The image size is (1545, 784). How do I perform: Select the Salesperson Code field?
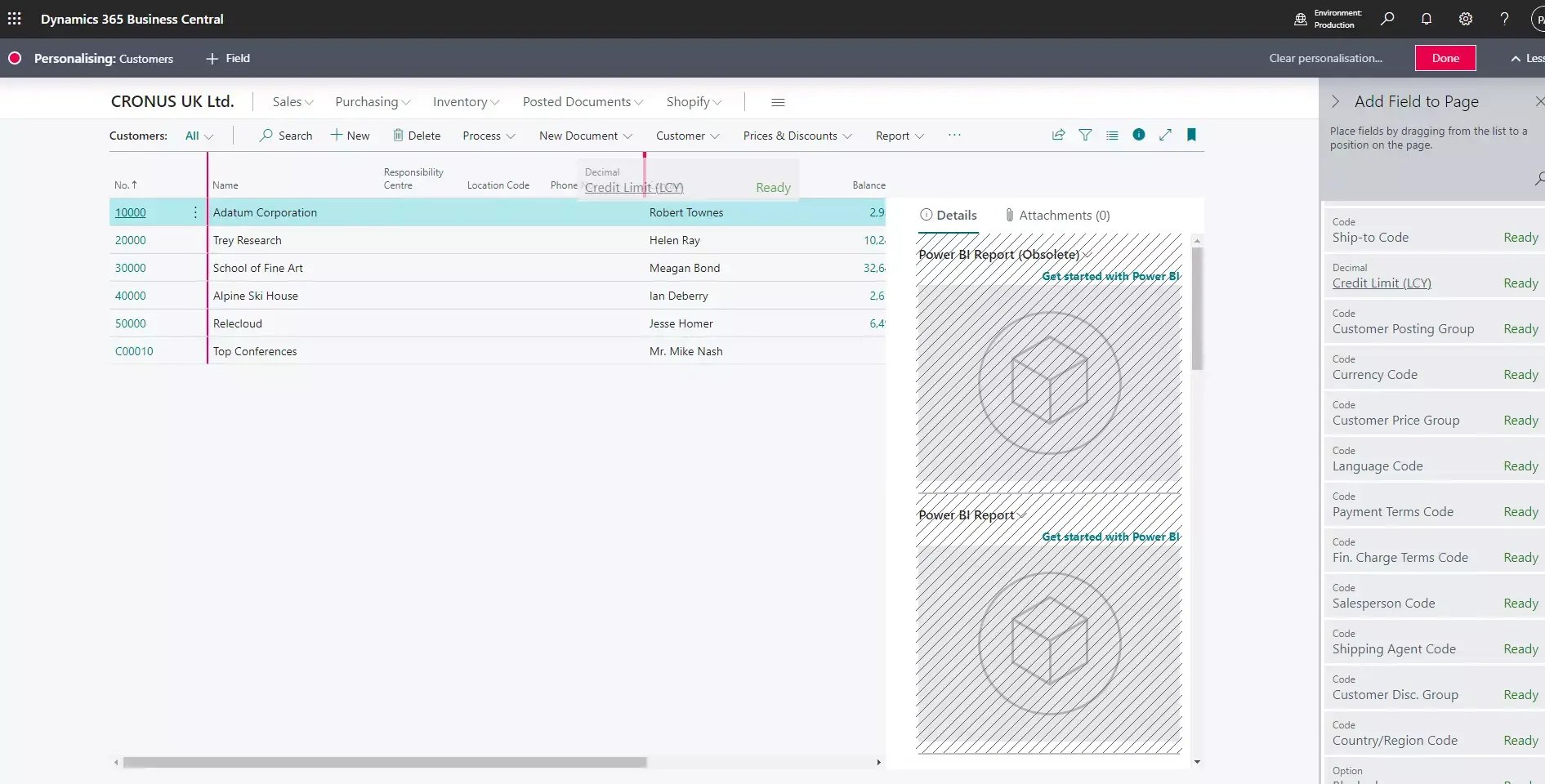[1433, 597]
